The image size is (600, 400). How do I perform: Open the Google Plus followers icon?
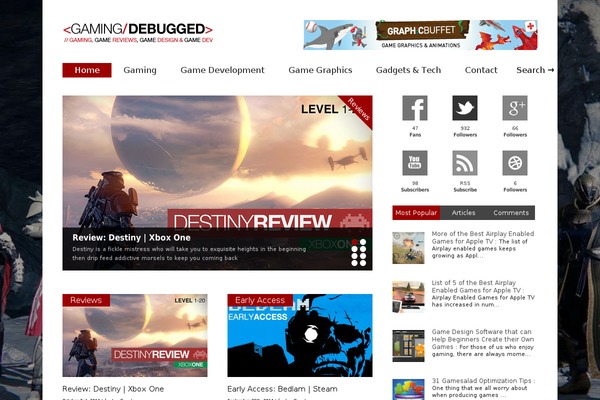pos(515,108)
